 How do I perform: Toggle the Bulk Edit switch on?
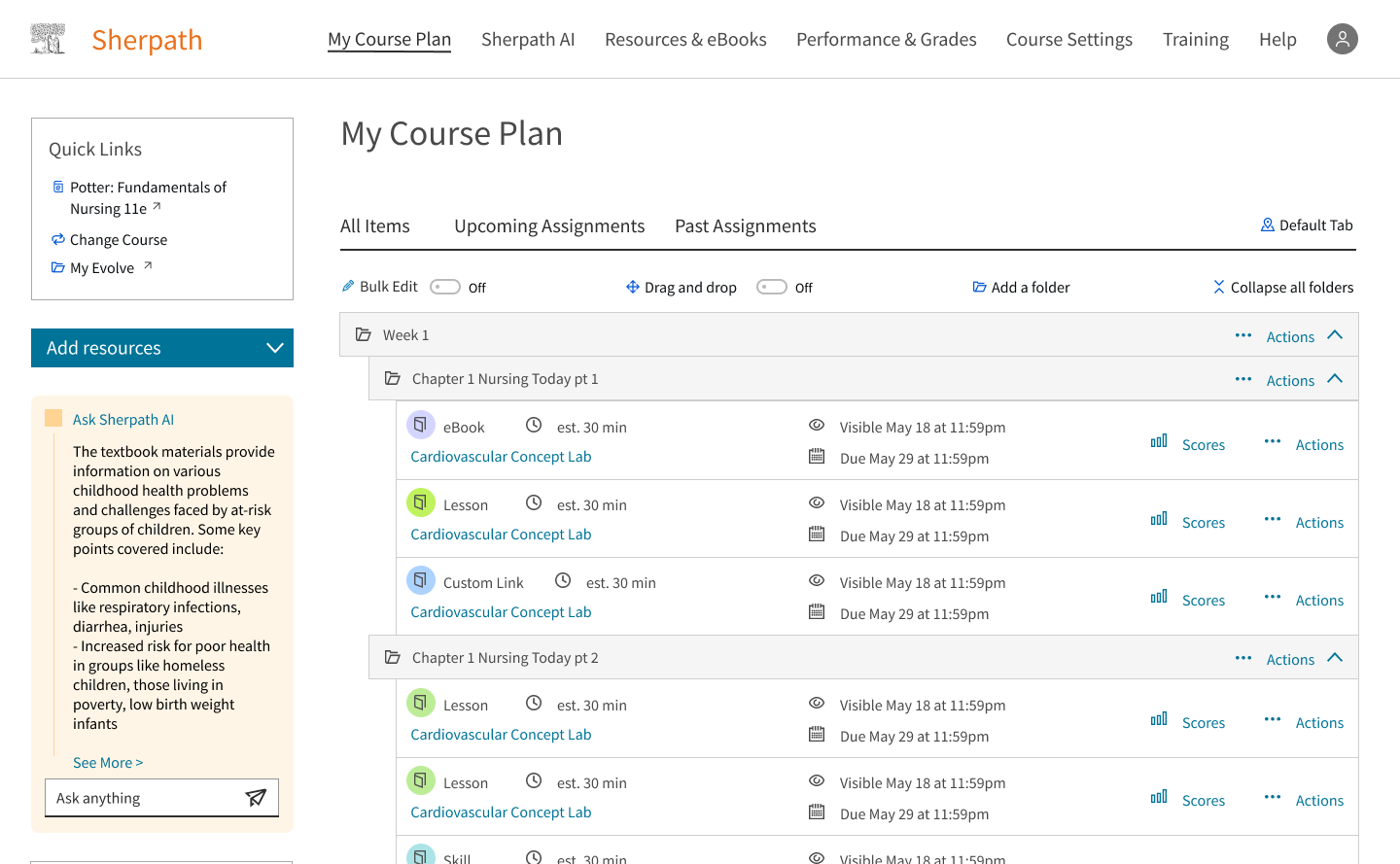(x=445, y=287)
